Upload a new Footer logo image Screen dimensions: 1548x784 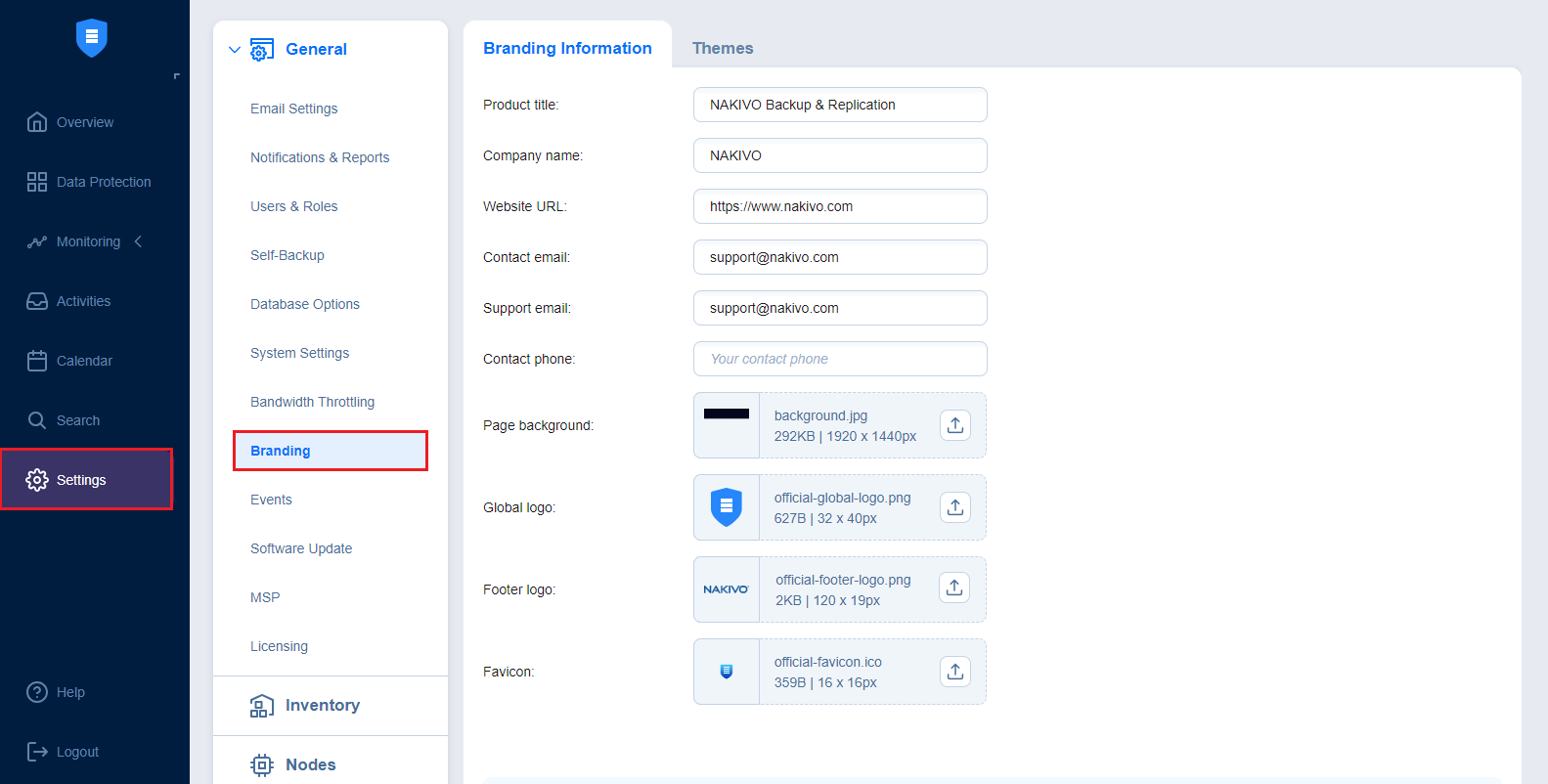pos(954,588)
